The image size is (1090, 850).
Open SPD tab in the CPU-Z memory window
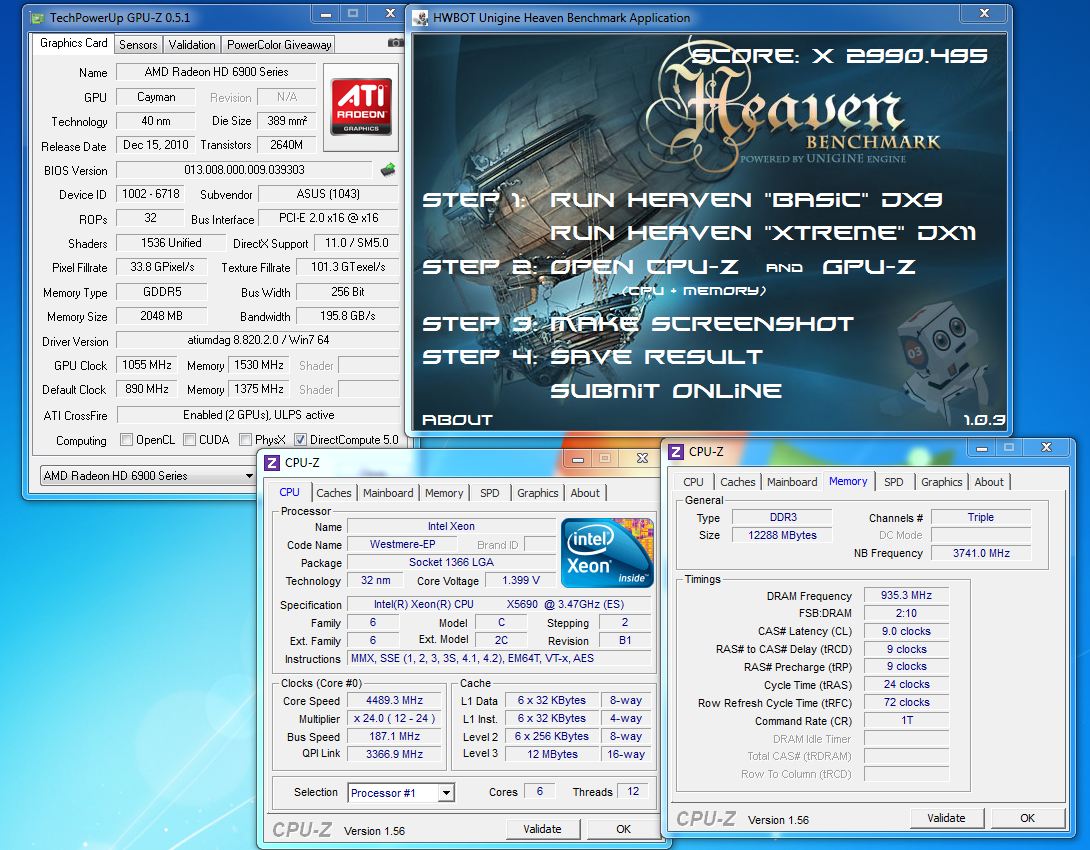pos(894,482)
